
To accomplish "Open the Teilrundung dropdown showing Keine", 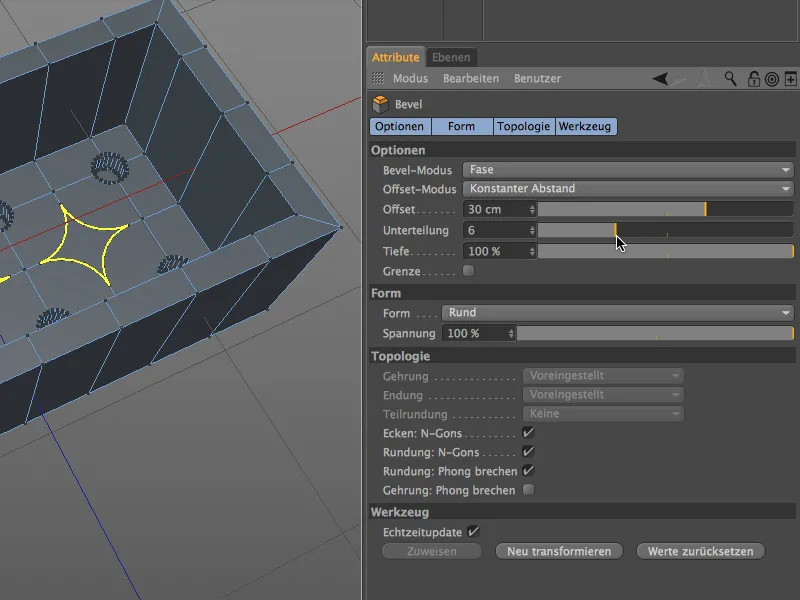I will pyautogui.click(x=603, y=414).
